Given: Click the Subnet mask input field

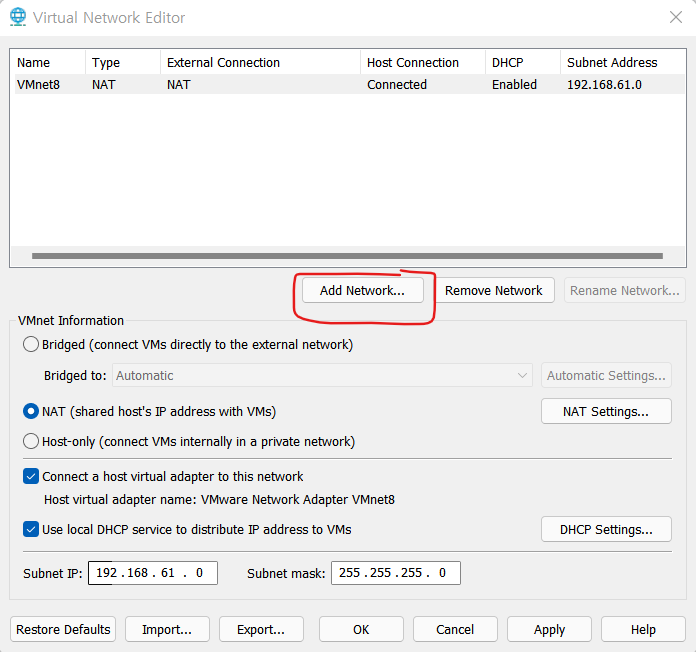Looking at the screenshot, I should (396, 573).
